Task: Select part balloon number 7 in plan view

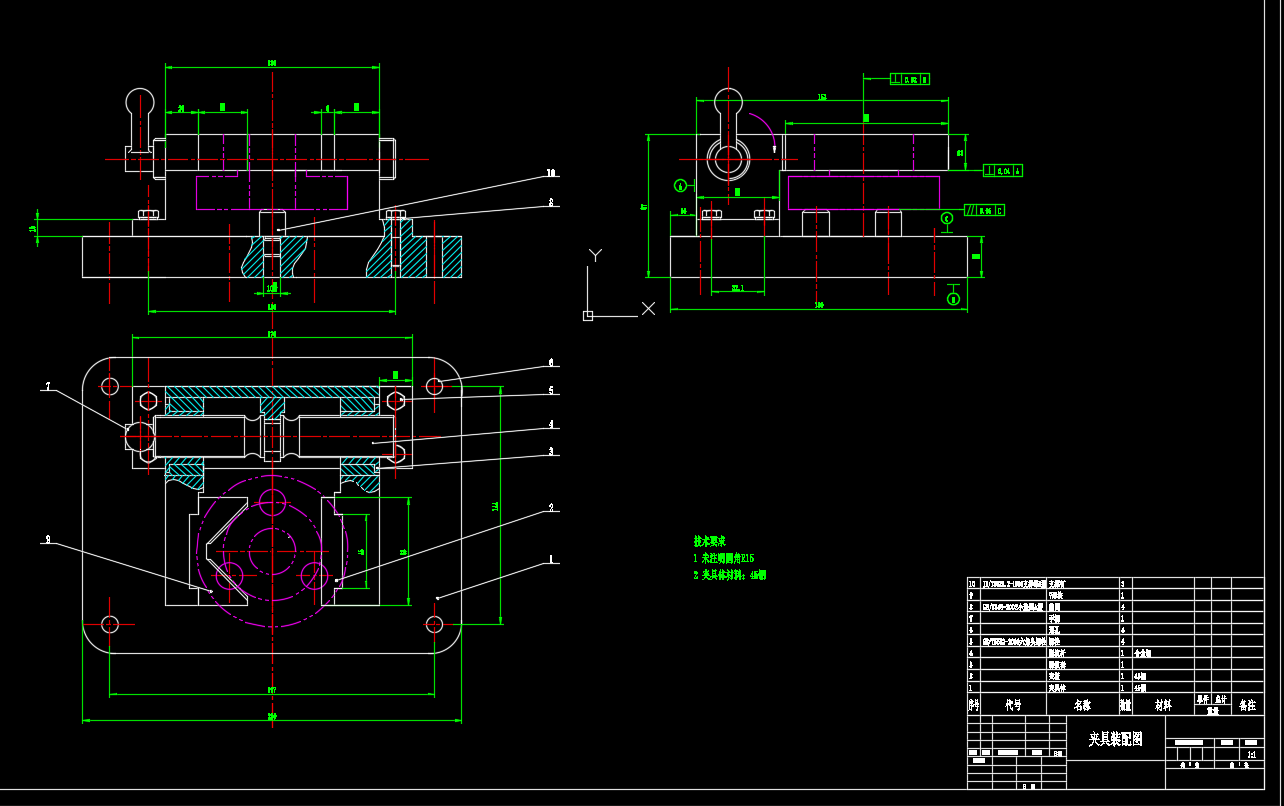Action: click(46, 387)
